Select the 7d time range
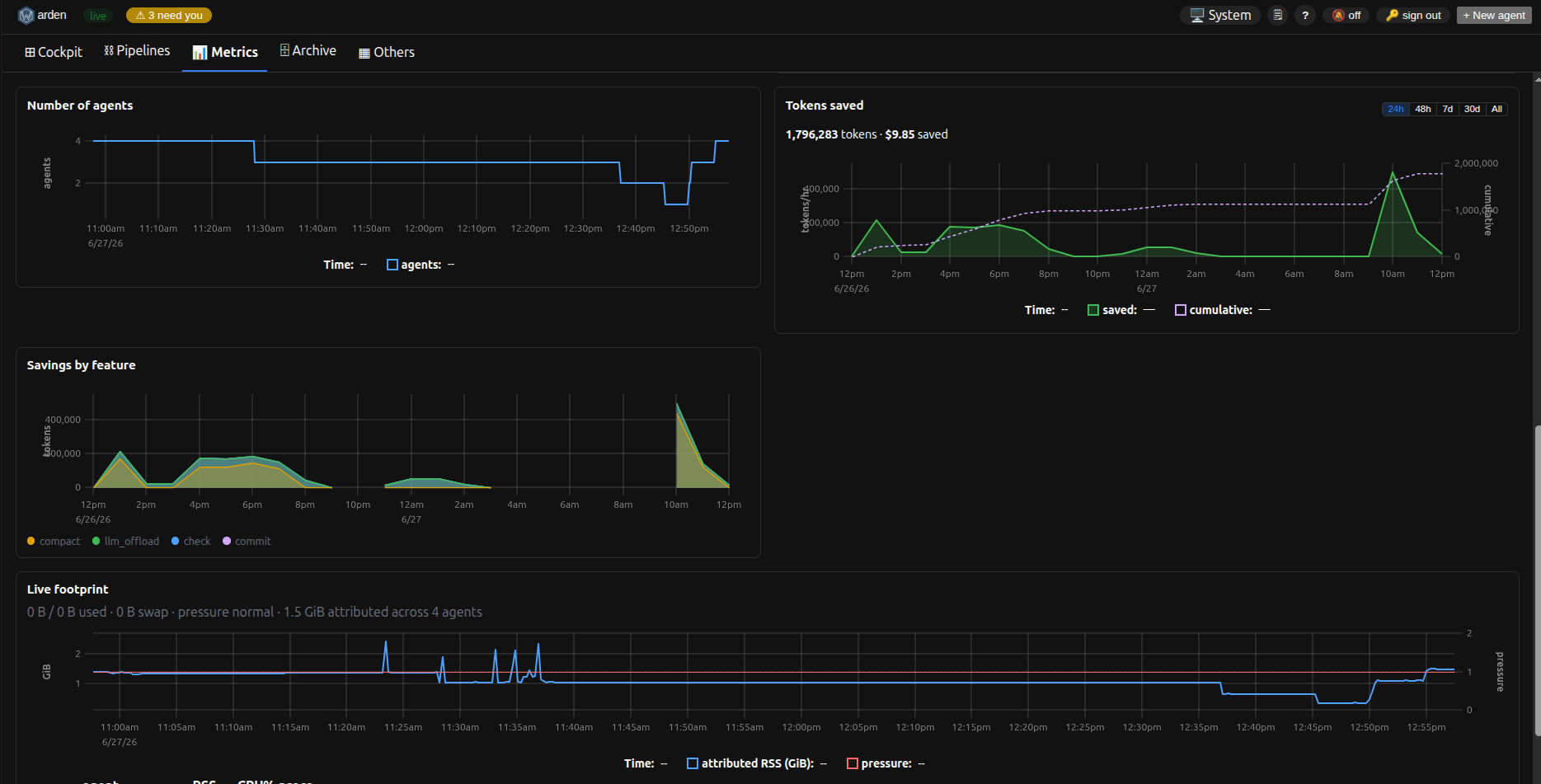Screen dimensions: 1541x784 [x=1448, y=109]
